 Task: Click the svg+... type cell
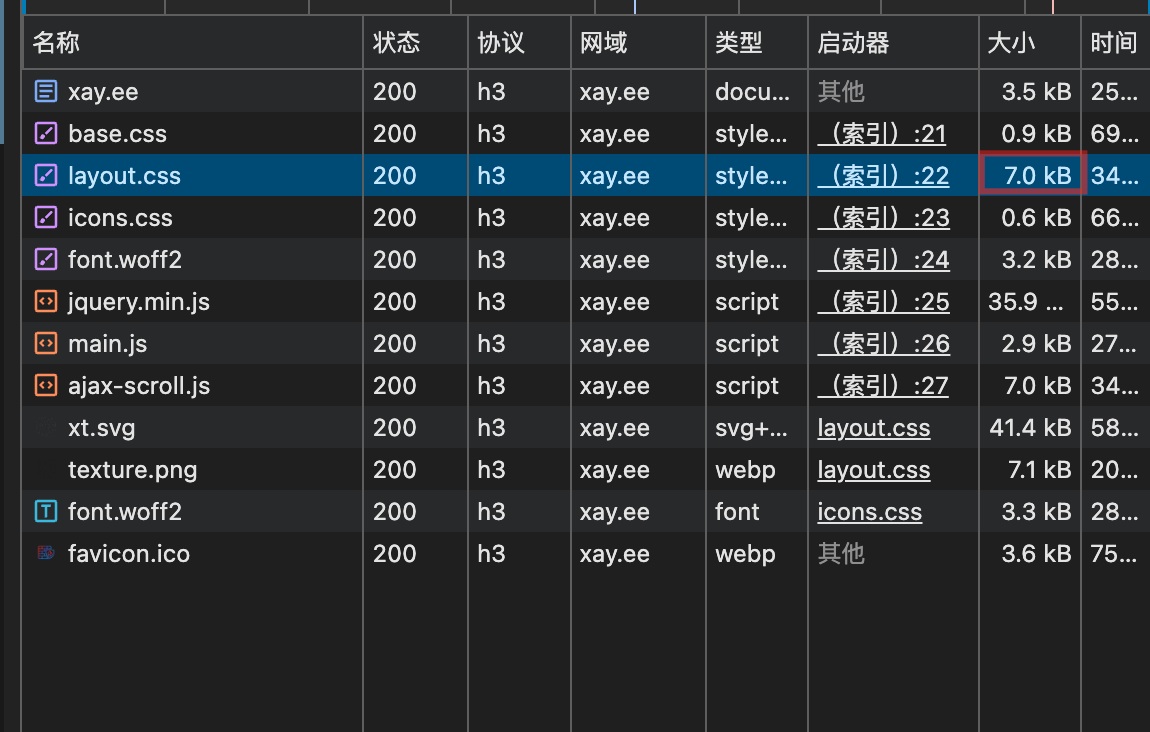tap(752, 428)
